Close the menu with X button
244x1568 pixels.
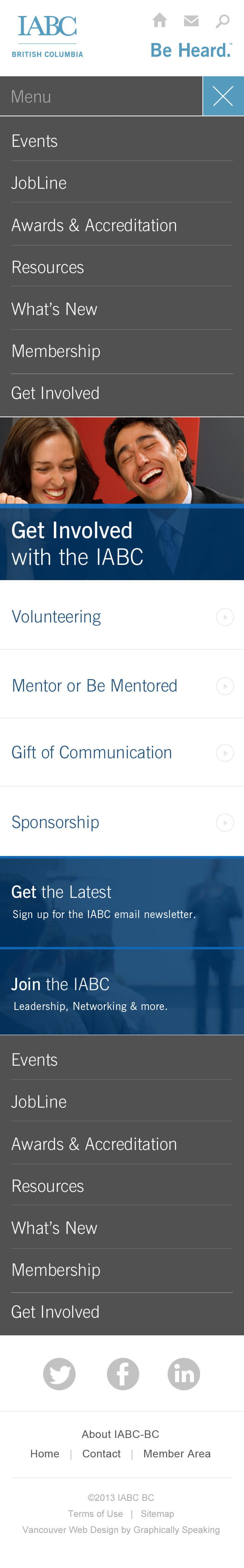click(x=223, y=96)
